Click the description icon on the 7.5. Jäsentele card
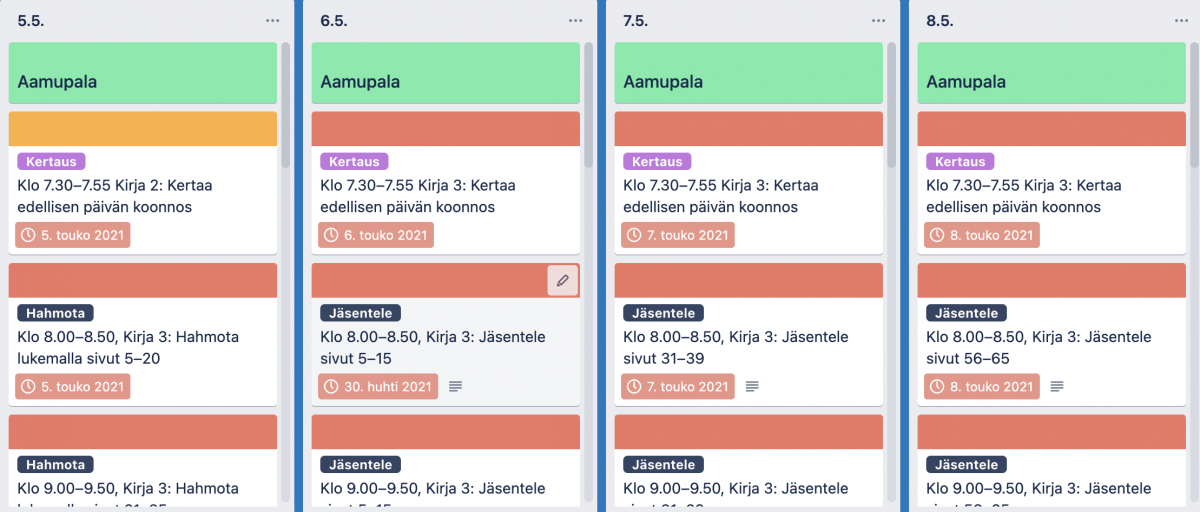The width and height of the screenshot is (1200, 512). (x=753, y=386)
